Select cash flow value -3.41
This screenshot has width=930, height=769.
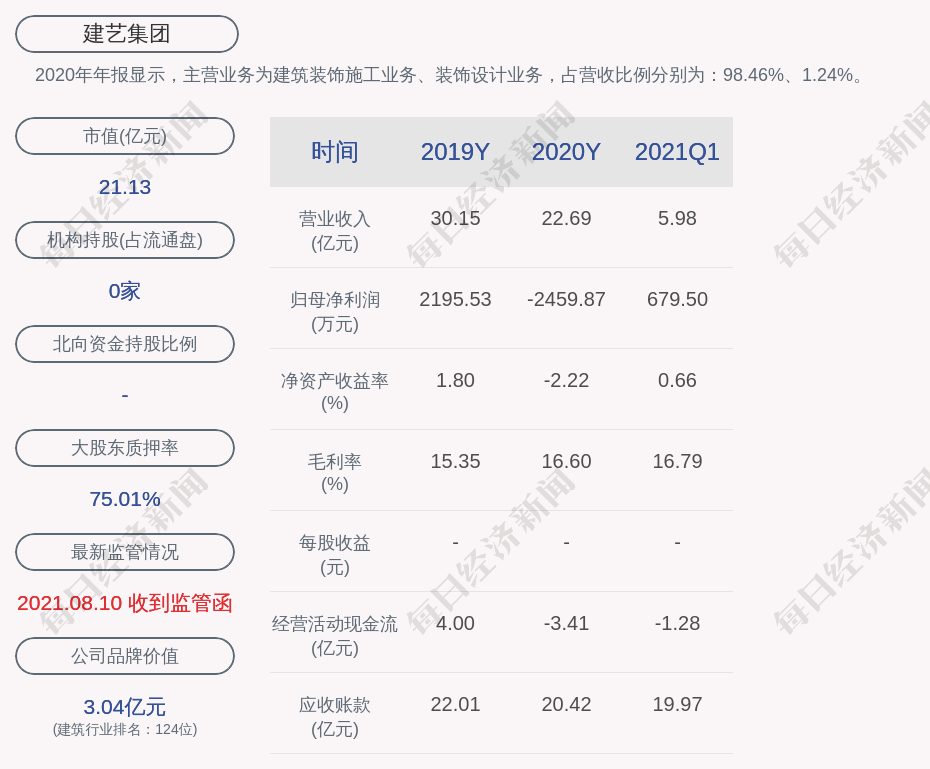566,623
